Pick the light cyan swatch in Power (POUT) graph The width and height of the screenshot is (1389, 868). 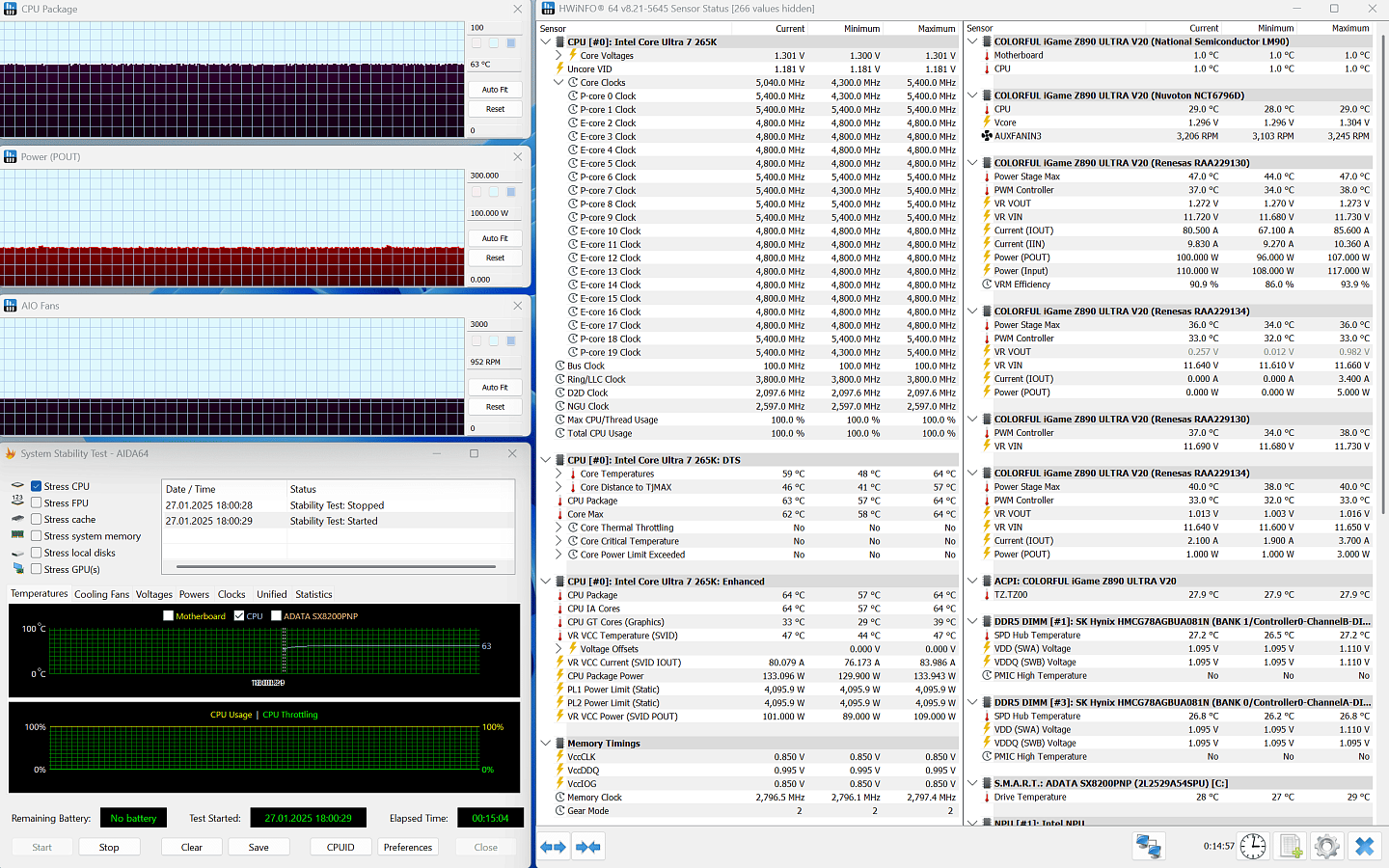pyautogui.click(x=494, y=192)
